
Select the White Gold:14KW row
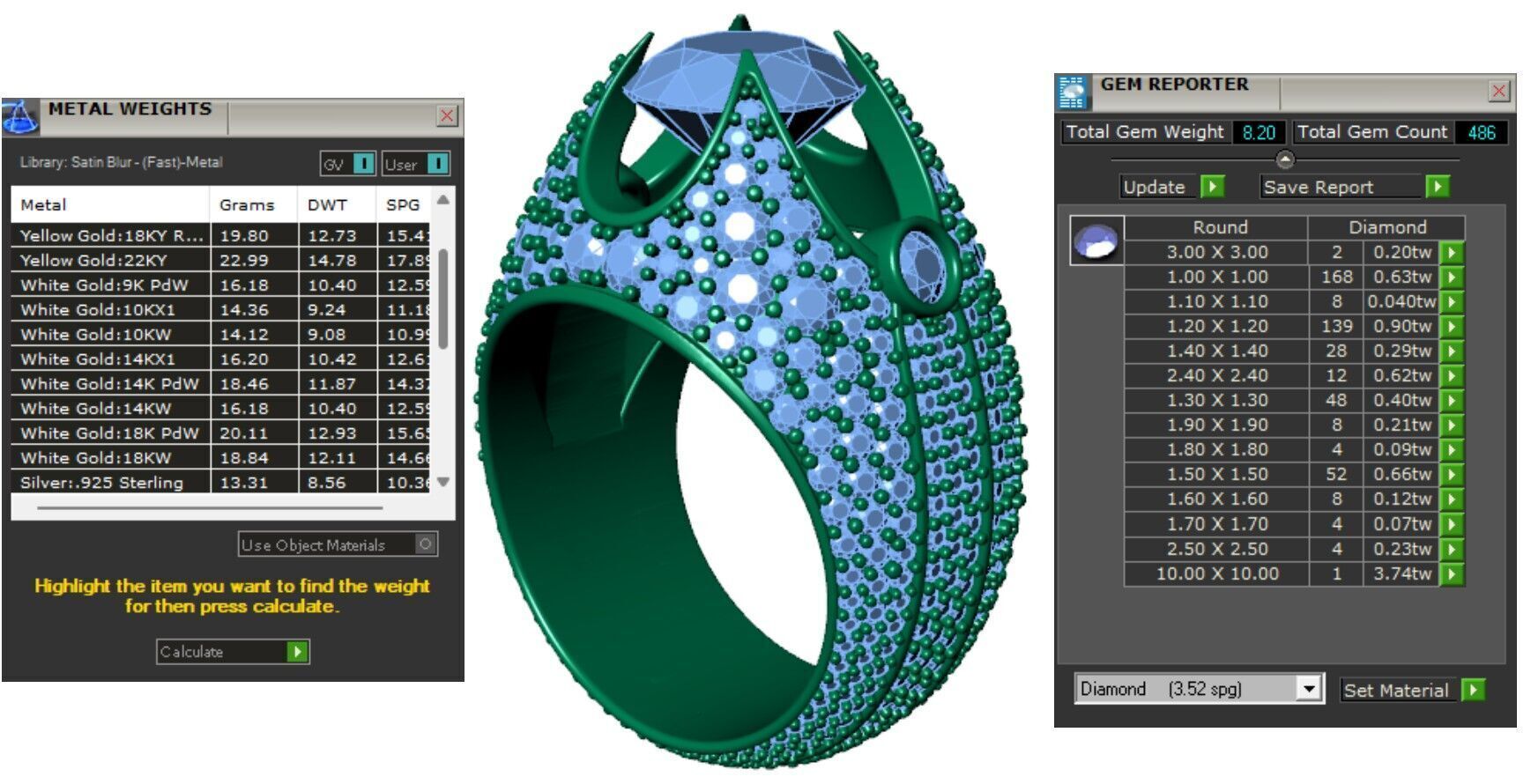pos(221,408)
